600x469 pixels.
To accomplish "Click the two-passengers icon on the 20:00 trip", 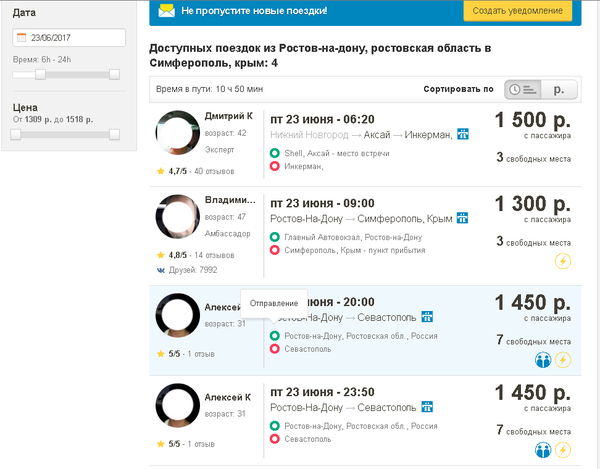I will coord(543,361).
